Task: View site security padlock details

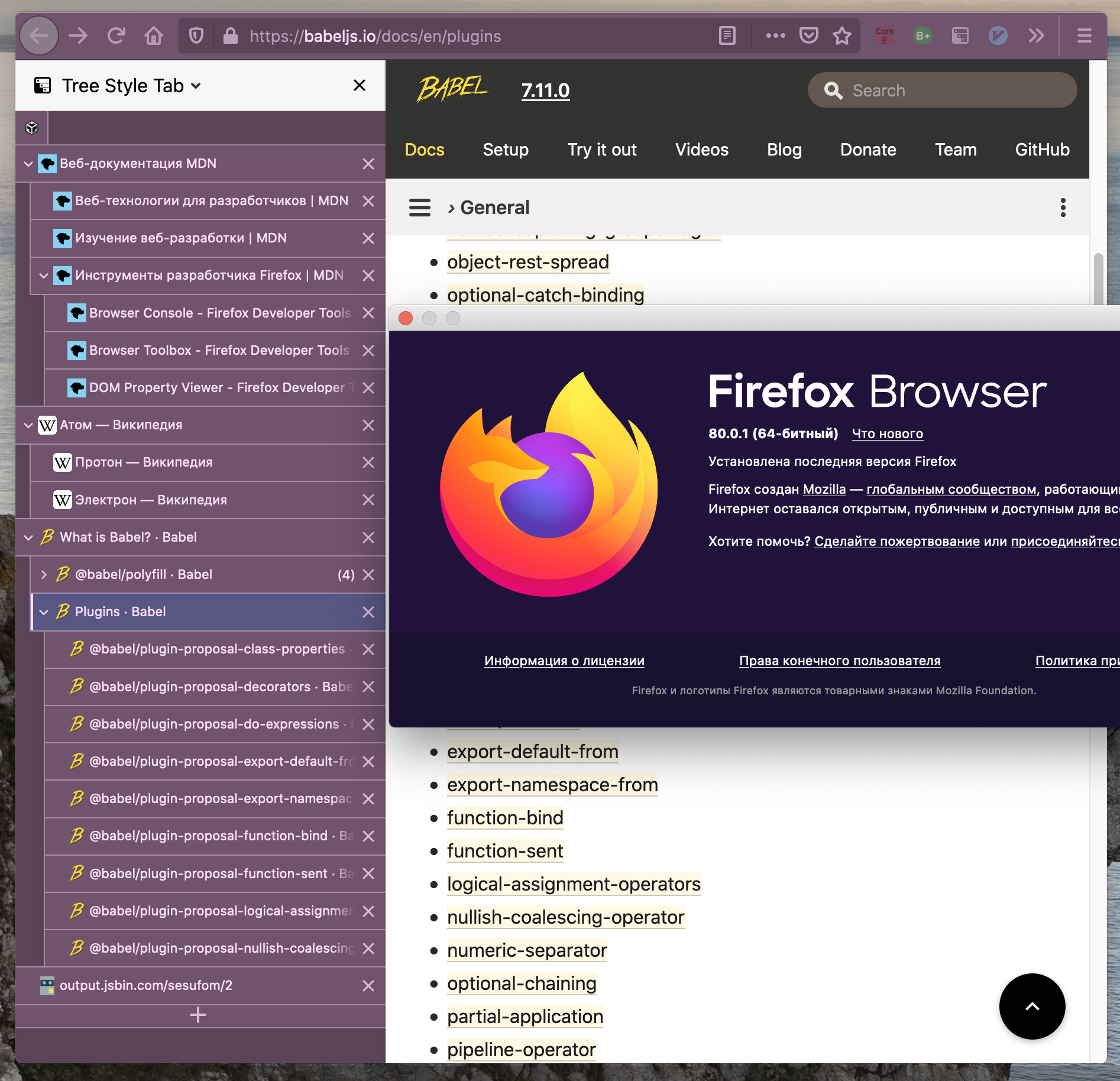Action: pyautogui.click(x=230, y=36)
